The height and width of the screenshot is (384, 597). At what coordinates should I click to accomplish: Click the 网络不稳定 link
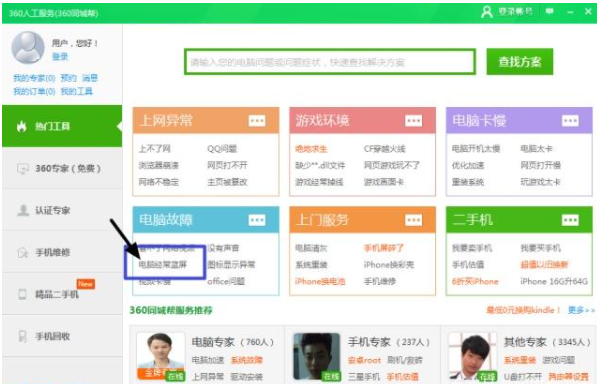tap(158, 182)
